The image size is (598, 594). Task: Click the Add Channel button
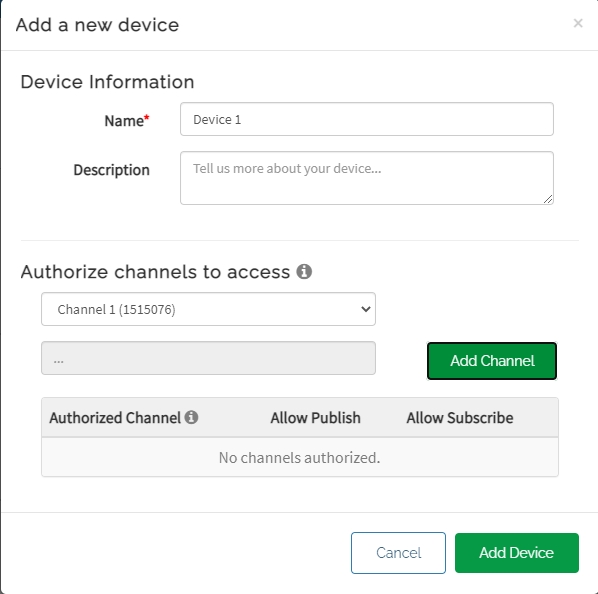tap(492, 361)
